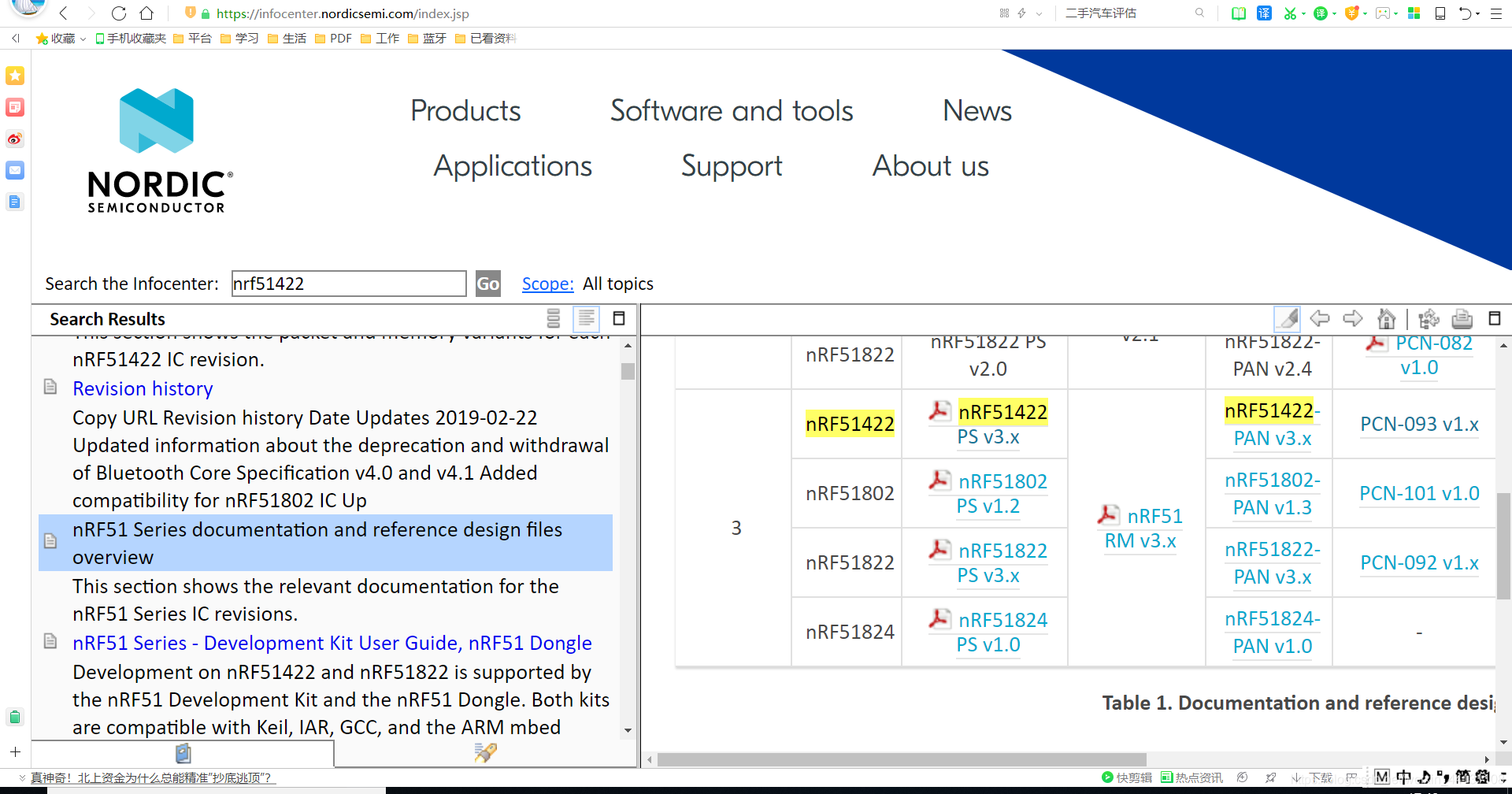This screenshot has height=794, width=1512.
Task: Click content pane horizontal scrollbar
Action: point(902,759)
